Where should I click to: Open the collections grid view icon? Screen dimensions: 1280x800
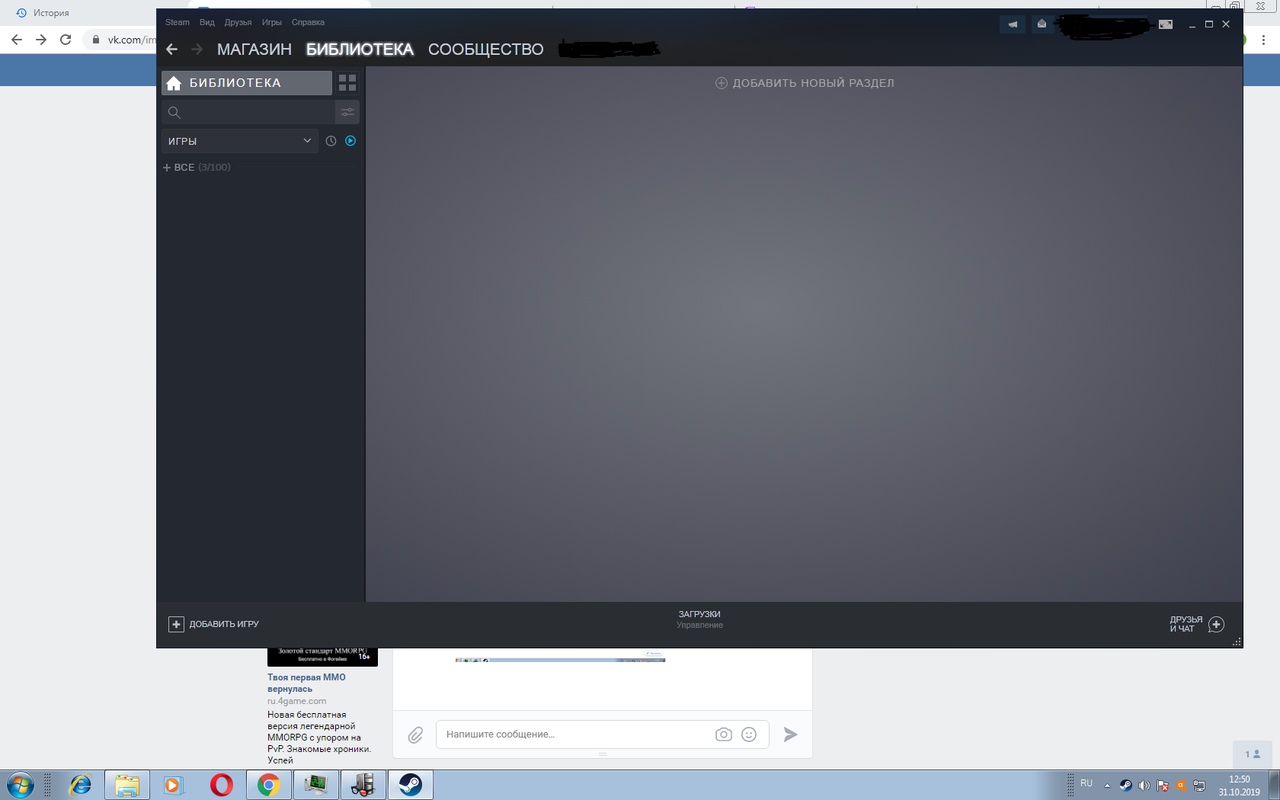click(347, 83)
